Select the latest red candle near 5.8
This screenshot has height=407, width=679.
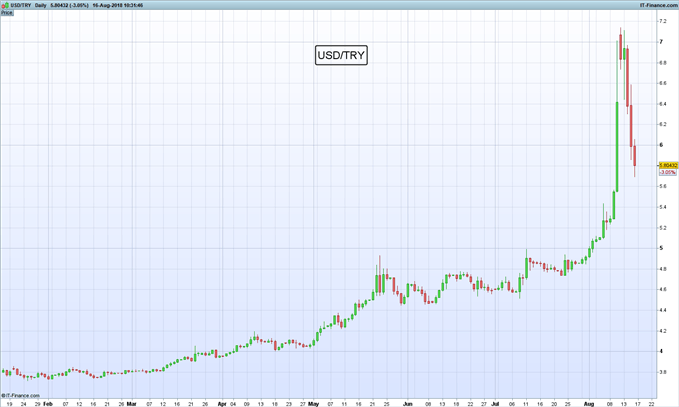coord(634,156)
